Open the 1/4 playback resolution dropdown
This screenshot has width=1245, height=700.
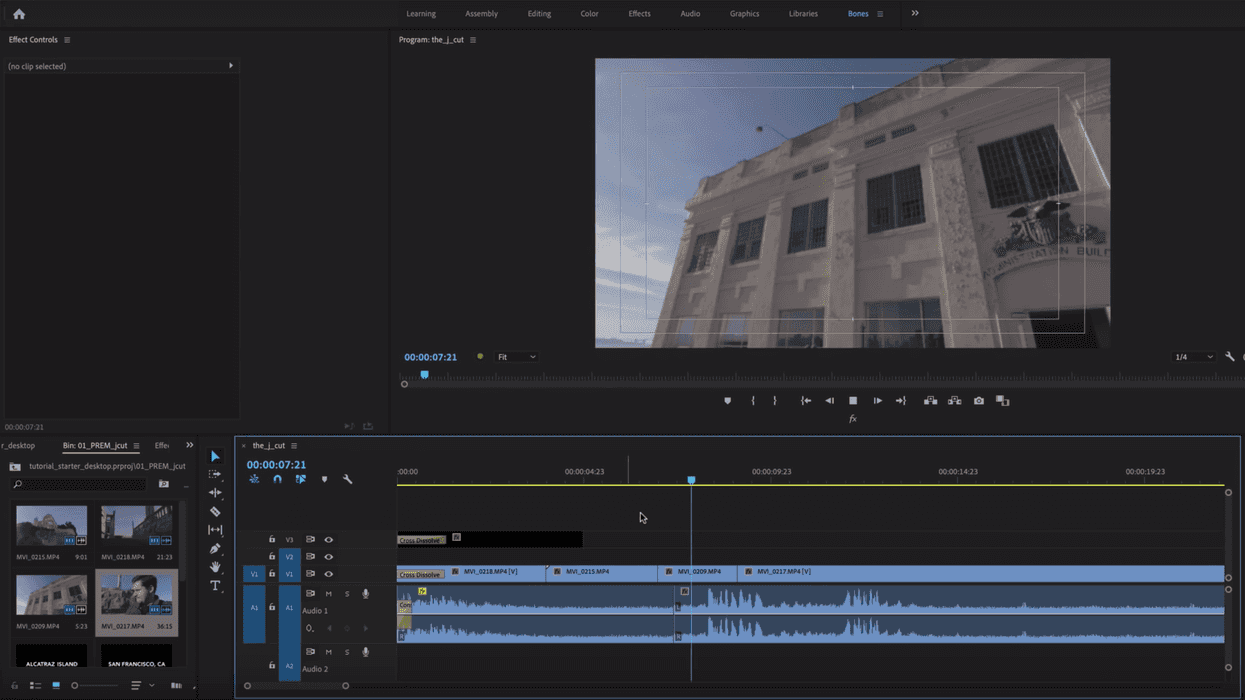tap(1193, 357)
